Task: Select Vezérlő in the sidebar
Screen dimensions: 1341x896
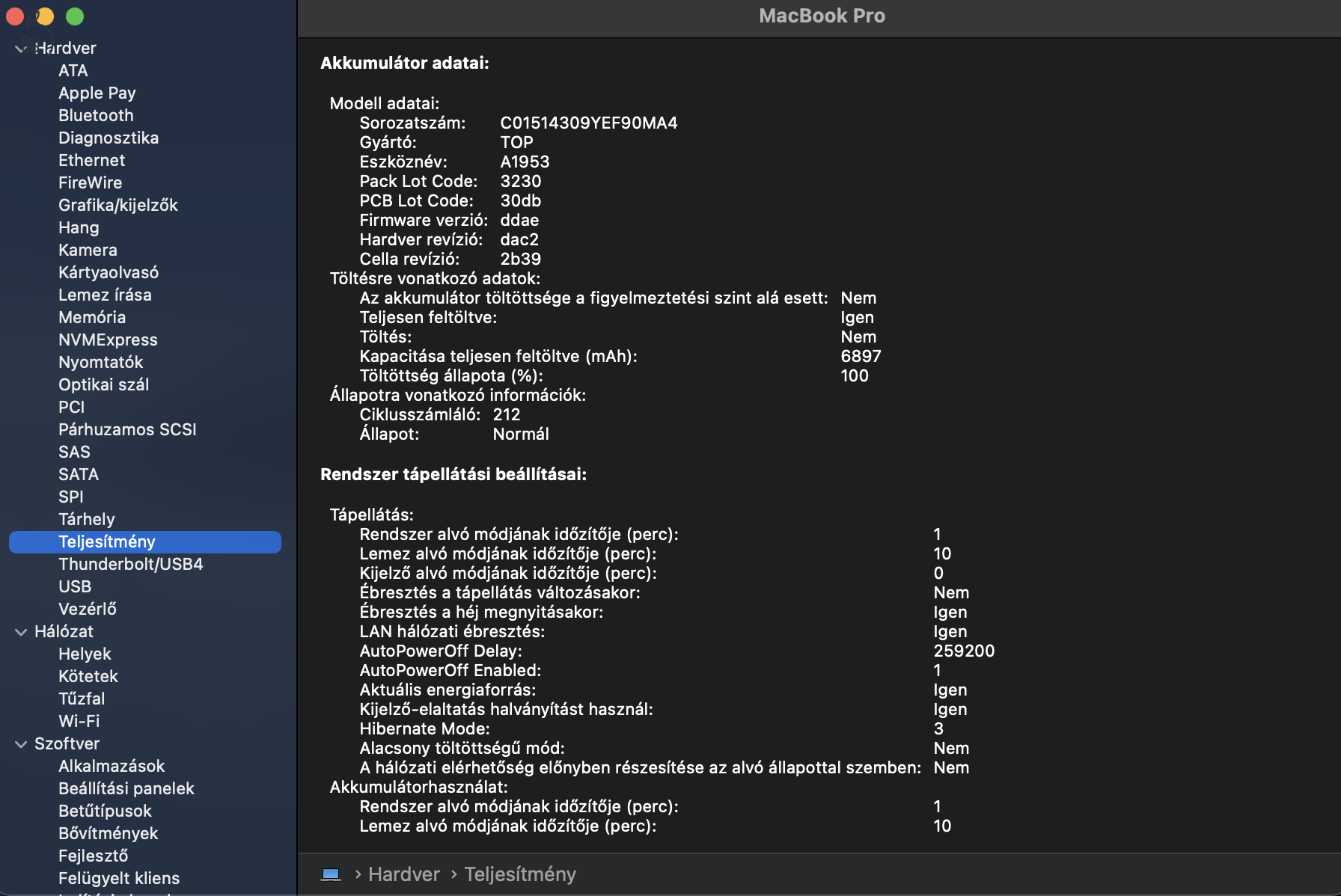Action: 88,609
